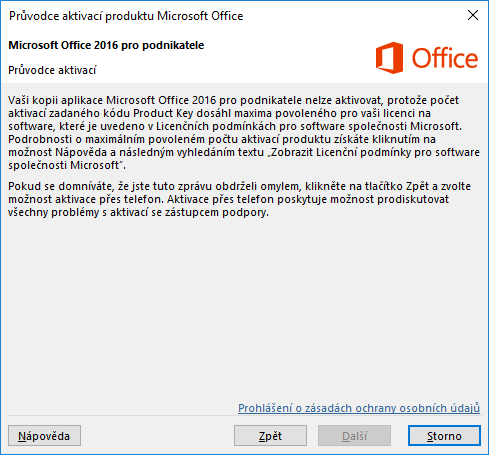Click the greyed-out Další button
Viewport: 489px width, 455px height.
(354, 436)
